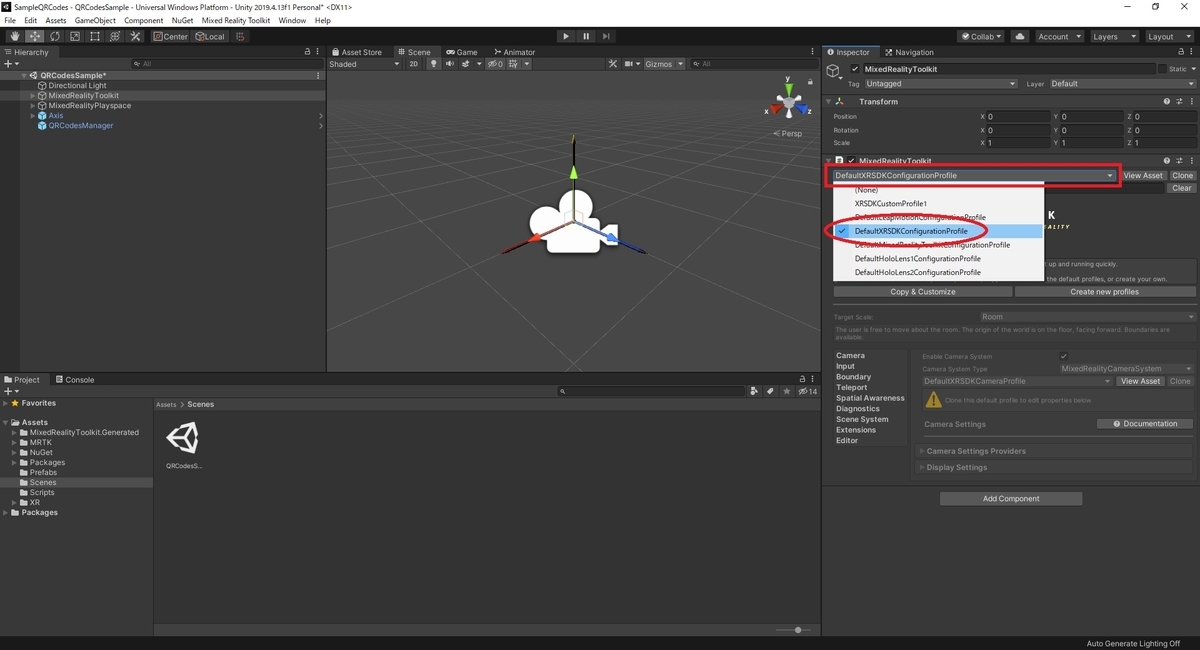Select the Hand tool in the toolbar
This screenshot has height=650, width=1200.
click(15, 36)
